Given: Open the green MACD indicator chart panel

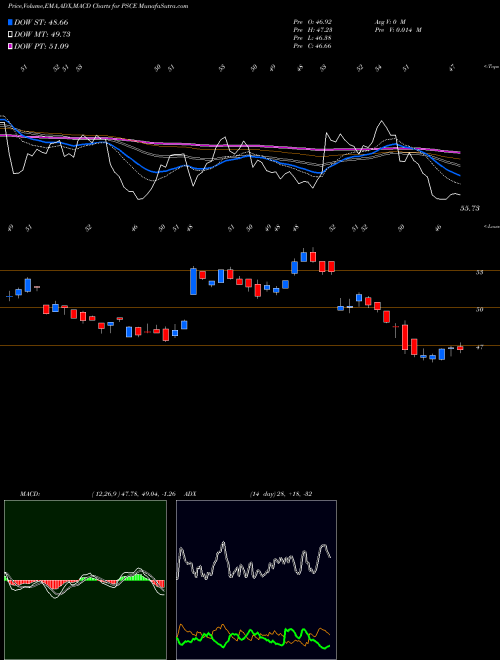Looking at the screenshot, I should pos(85,580).
